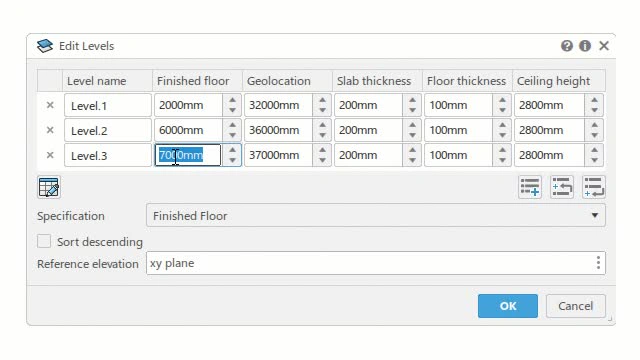The image size is (640, 360).
Task: Increase Level.2 finished floor with up arrow
Action: [232, 125]
